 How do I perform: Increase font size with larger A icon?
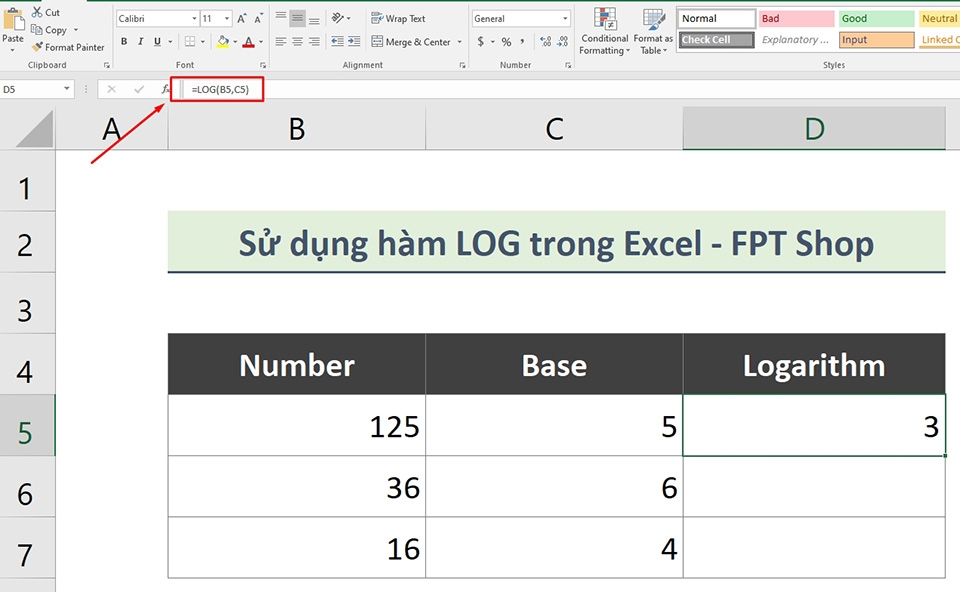241,19
